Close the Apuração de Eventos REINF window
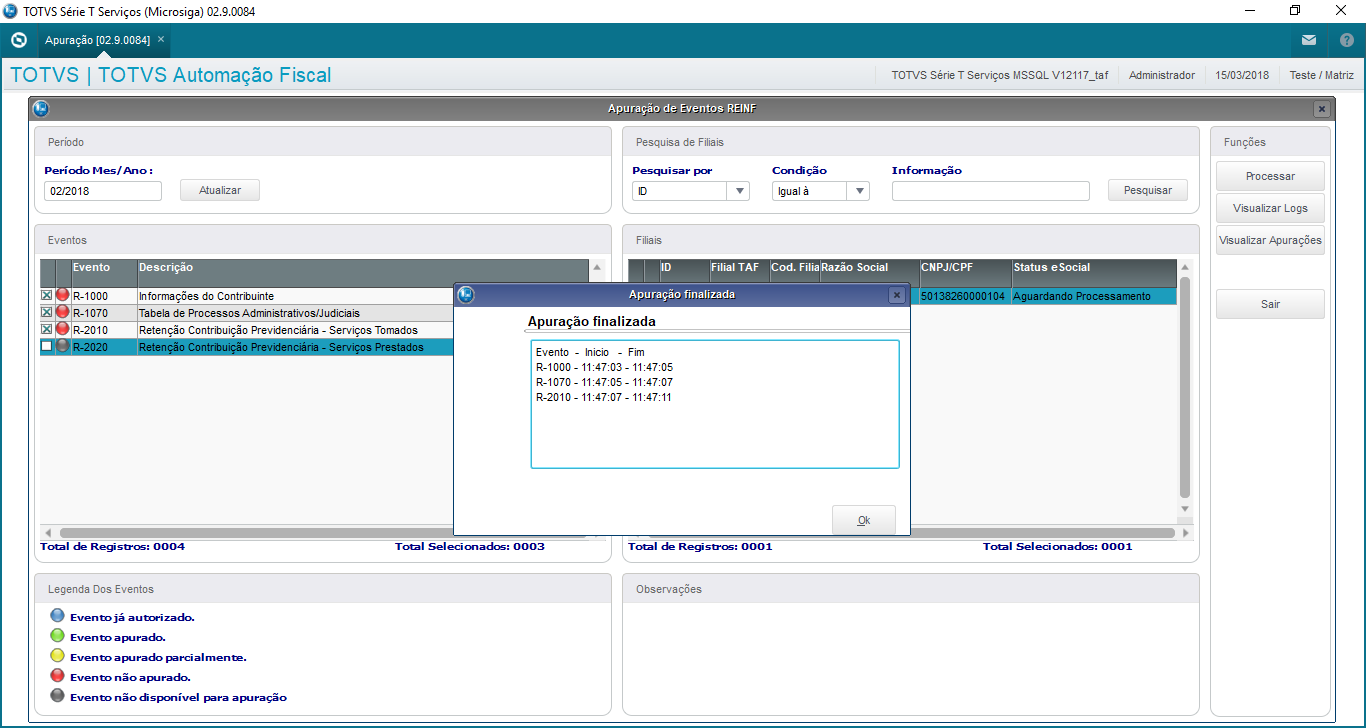Viewport: 1366px width, 728px height. (x=1321, y=109)
